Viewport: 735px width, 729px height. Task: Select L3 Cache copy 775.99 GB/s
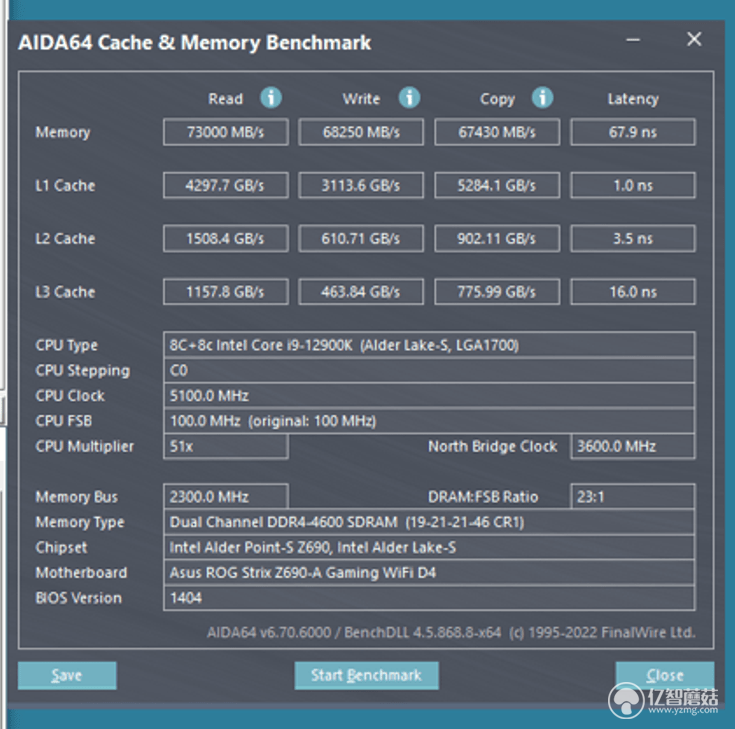497,292
